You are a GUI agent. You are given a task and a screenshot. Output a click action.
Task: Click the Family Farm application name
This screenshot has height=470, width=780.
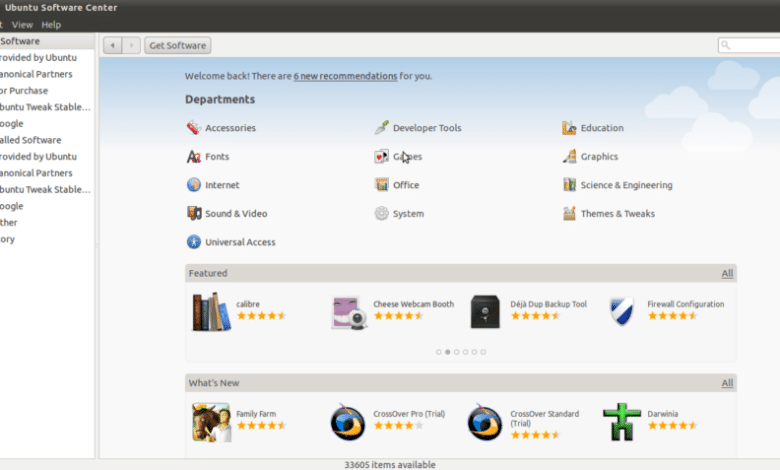click(256, 414)
